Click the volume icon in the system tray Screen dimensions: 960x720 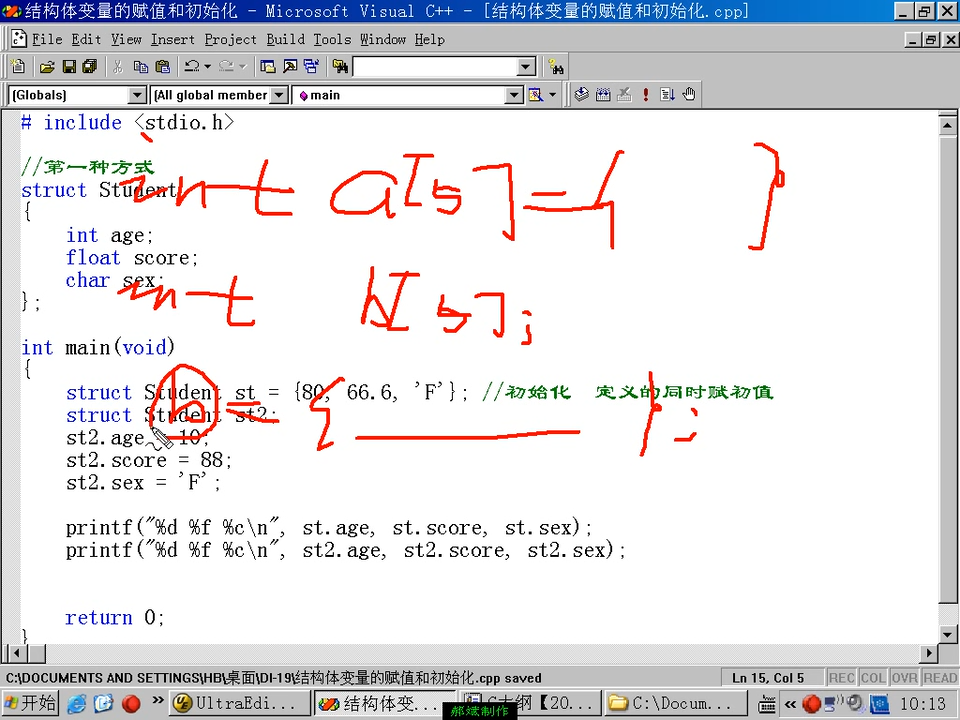(855, 703)
